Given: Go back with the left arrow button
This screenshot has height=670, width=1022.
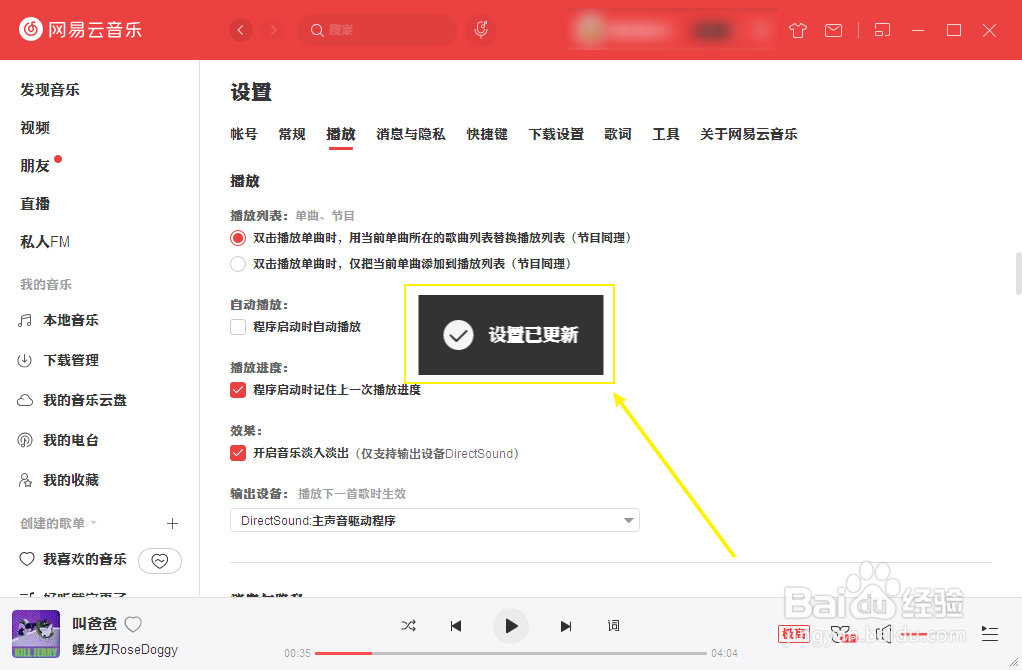Looking at the screenshot, I should (x=241, y=30).
